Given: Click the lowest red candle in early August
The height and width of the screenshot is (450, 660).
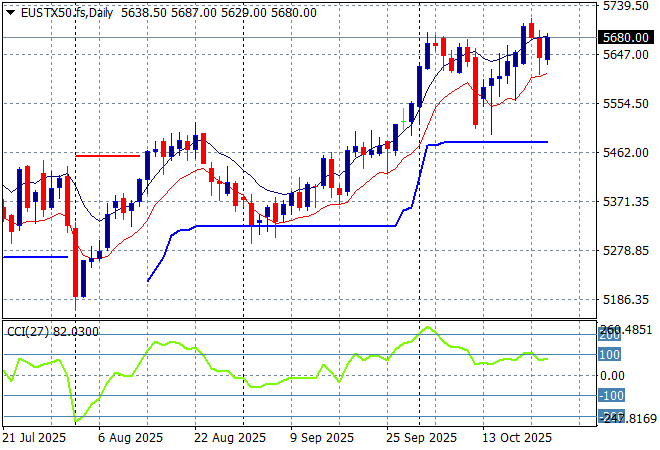Looking at the screenshot, I should pyautogui.click(x=76, y=262).
